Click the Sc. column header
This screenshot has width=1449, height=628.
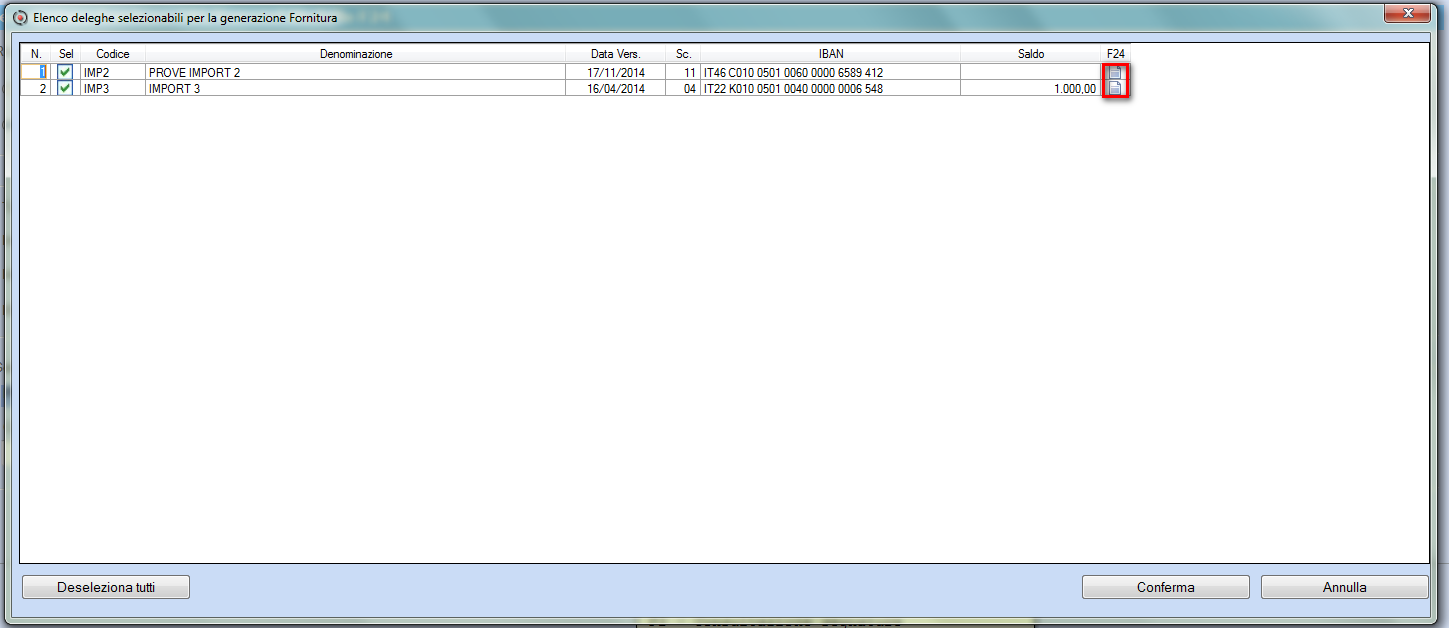click(683, 54)
